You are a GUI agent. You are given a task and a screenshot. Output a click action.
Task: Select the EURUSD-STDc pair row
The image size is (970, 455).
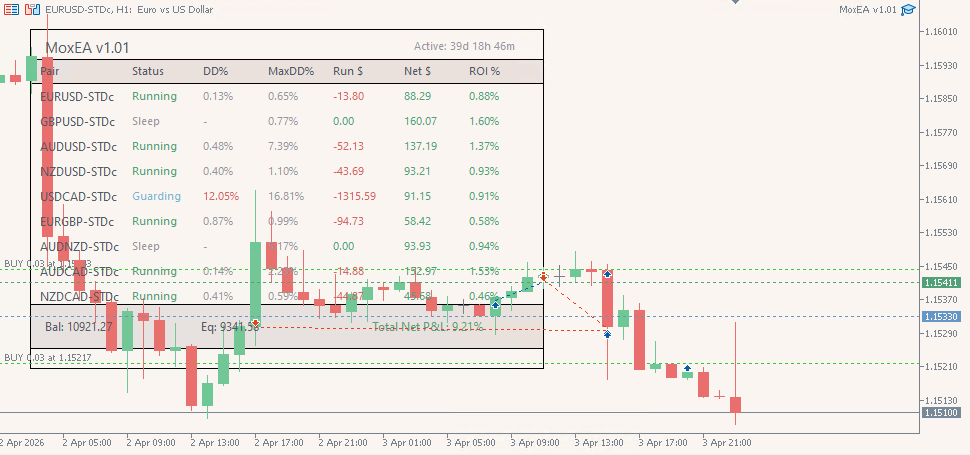point(78,96)
